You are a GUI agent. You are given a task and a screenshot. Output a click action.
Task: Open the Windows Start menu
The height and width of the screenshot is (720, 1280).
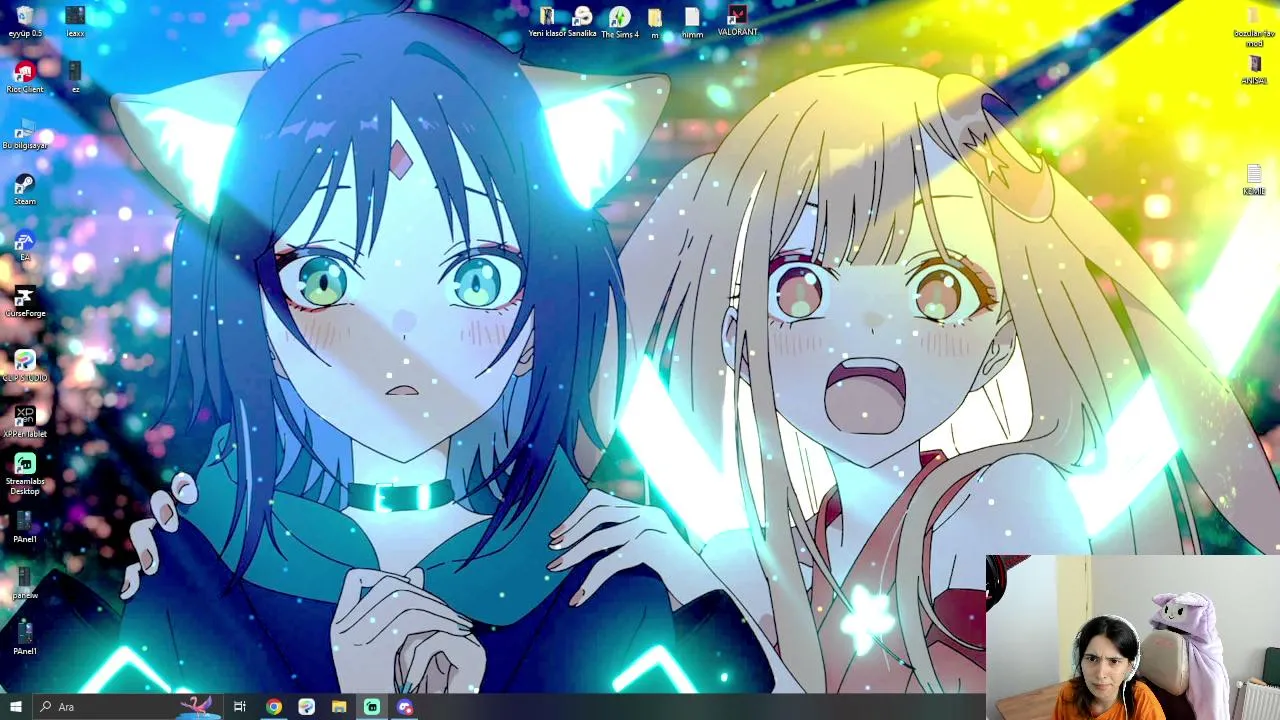click(16, 707)
